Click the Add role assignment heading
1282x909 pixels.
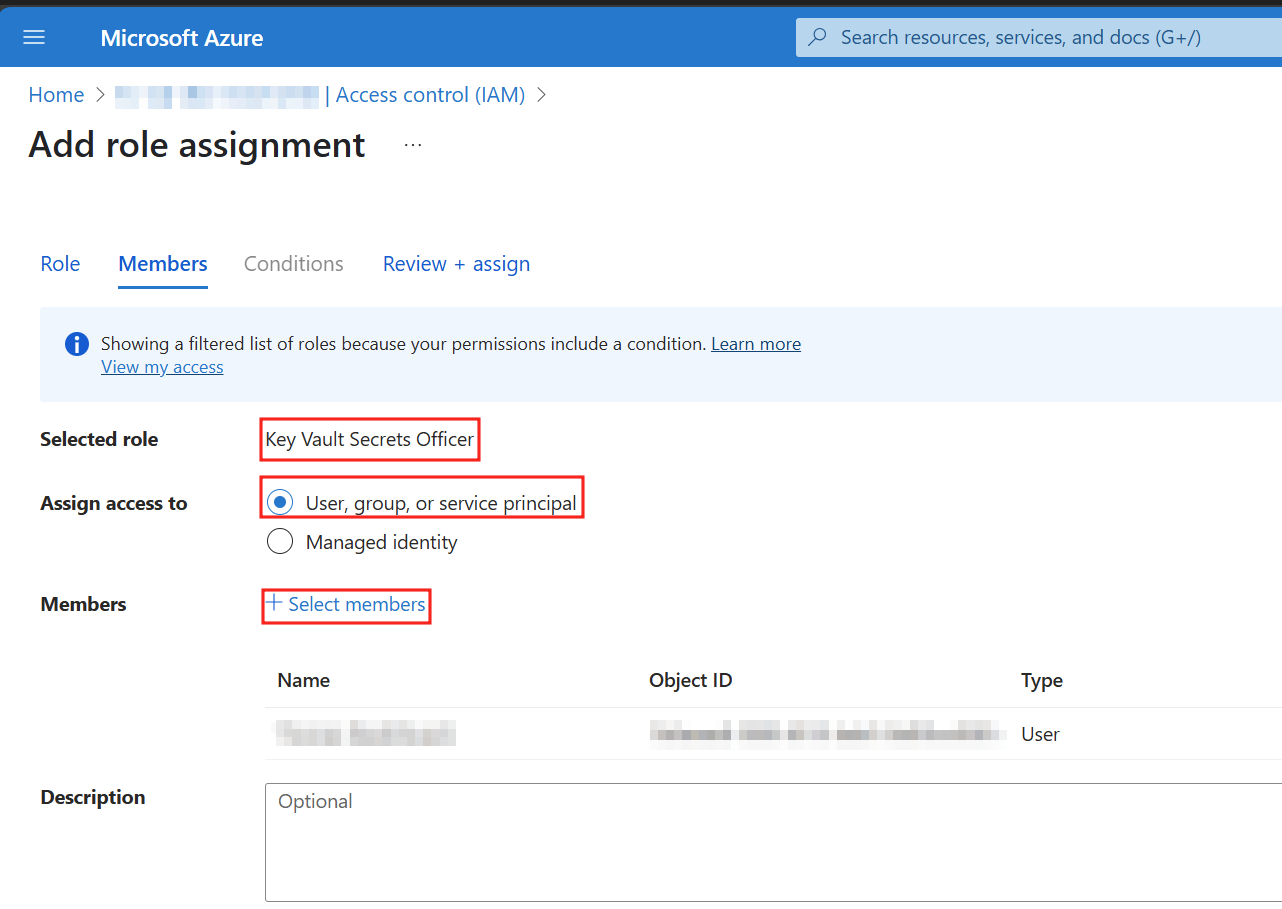coord(197,145)
